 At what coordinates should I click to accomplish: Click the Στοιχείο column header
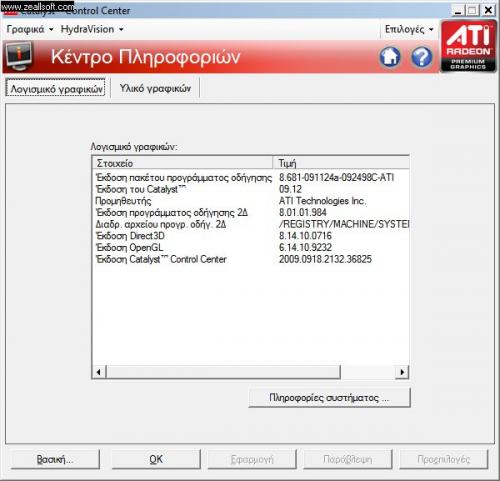tap(183, 163)
